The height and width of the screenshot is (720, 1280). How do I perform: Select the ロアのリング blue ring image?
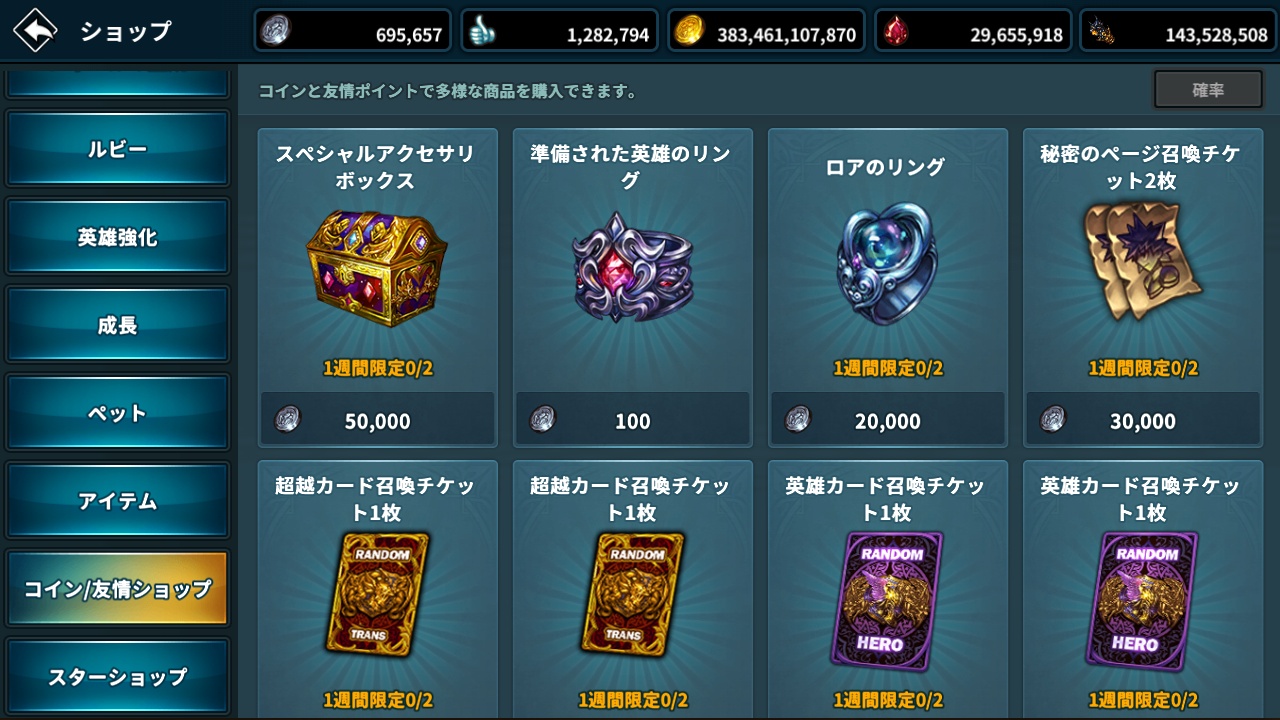click(x=886, y=262)
